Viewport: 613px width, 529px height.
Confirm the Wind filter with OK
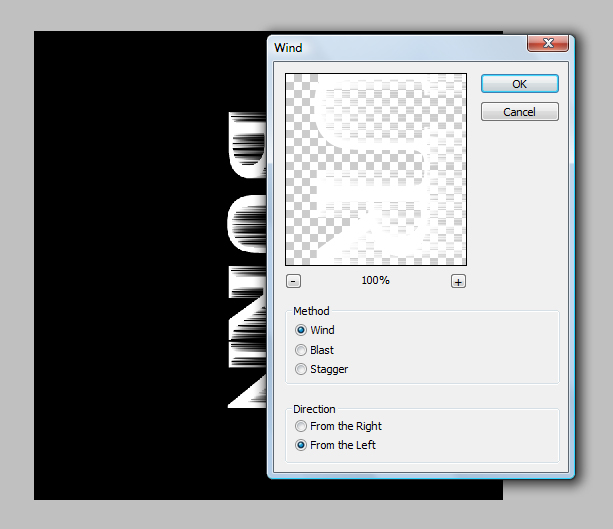520,84
